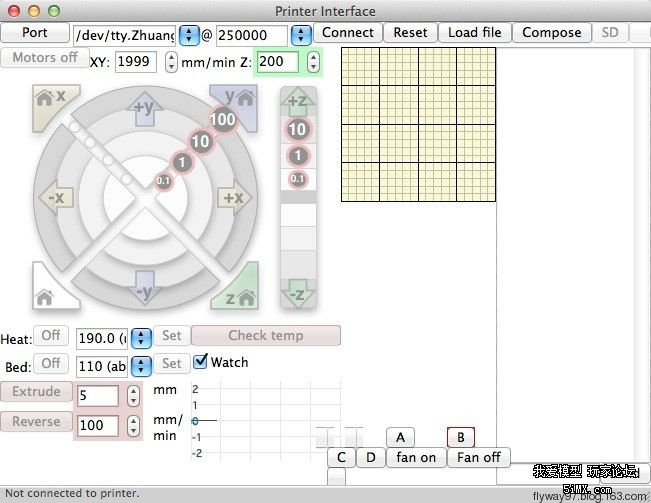651x503 pixels.
Task: Click the Port button
Action: (x=35, y=32)
